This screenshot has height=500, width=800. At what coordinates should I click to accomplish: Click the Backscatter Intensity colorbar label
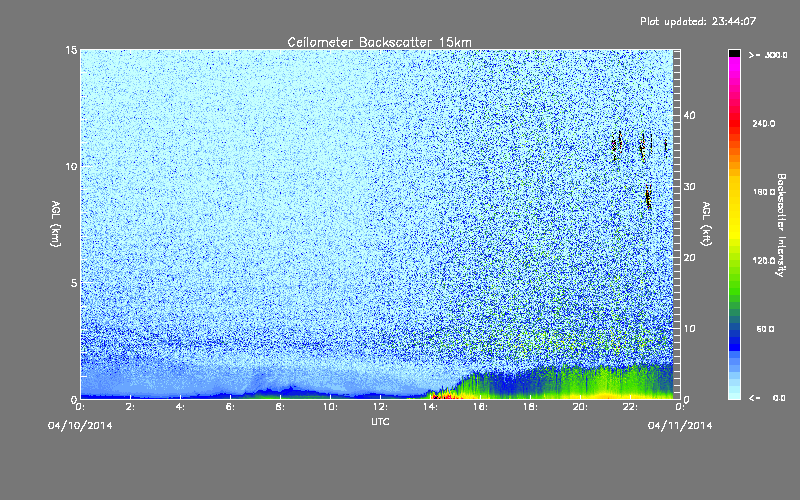coord(781,225)
